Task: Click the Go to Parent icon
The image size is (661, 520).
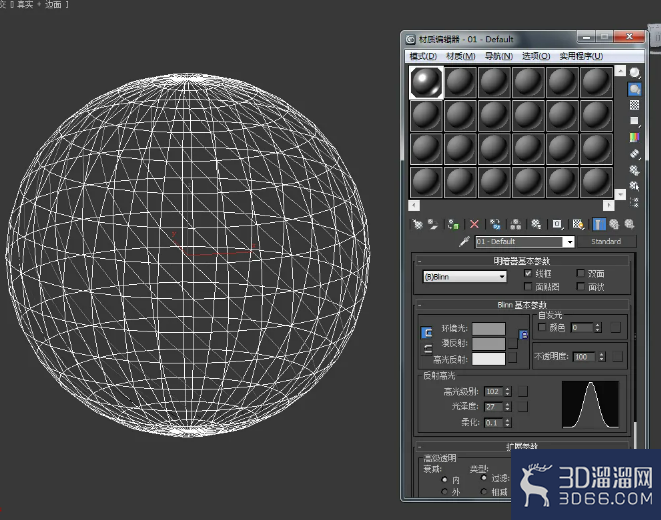Action: (x=614, y=224)
